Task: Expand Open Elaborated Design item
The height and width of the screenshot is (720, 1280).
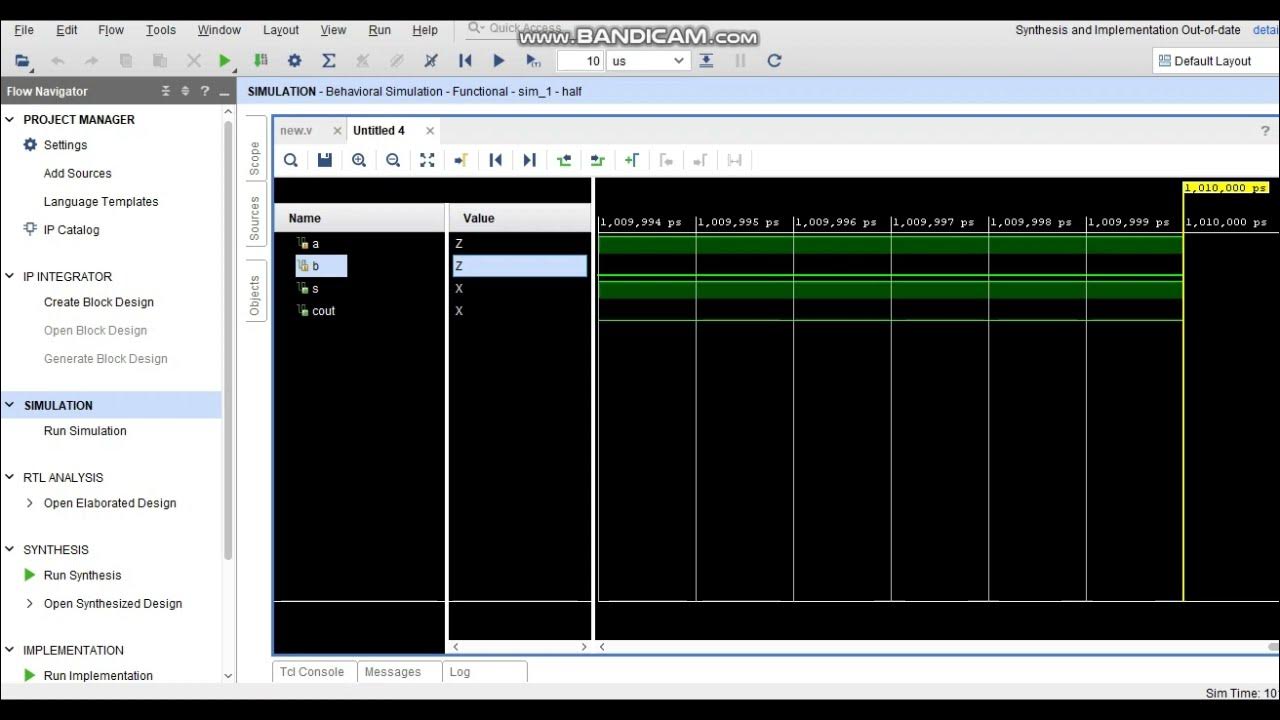Action: pyautogui.click(x=30, y=503)
